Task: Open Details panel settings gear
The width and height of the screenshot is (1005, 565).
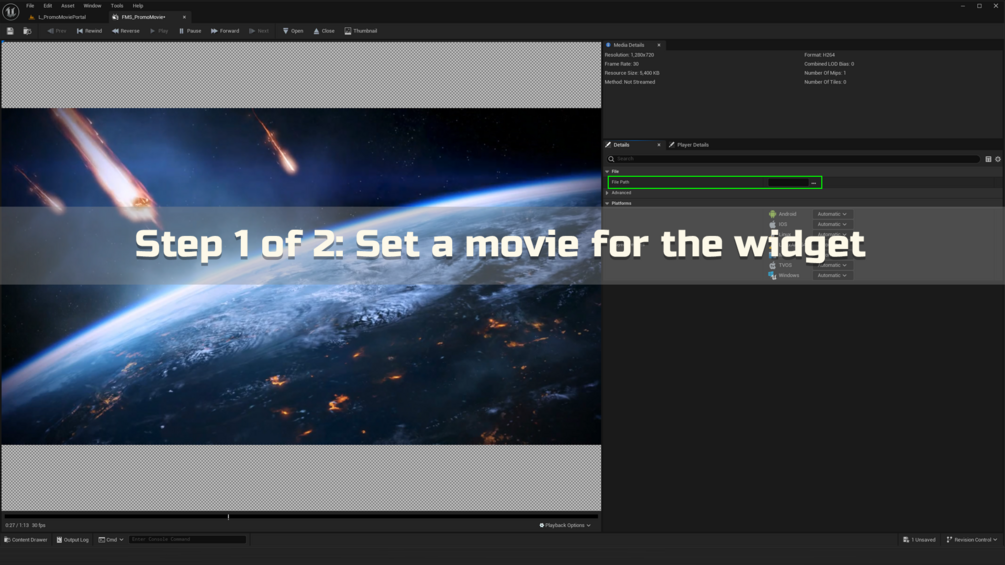Action: pos(998,159)
